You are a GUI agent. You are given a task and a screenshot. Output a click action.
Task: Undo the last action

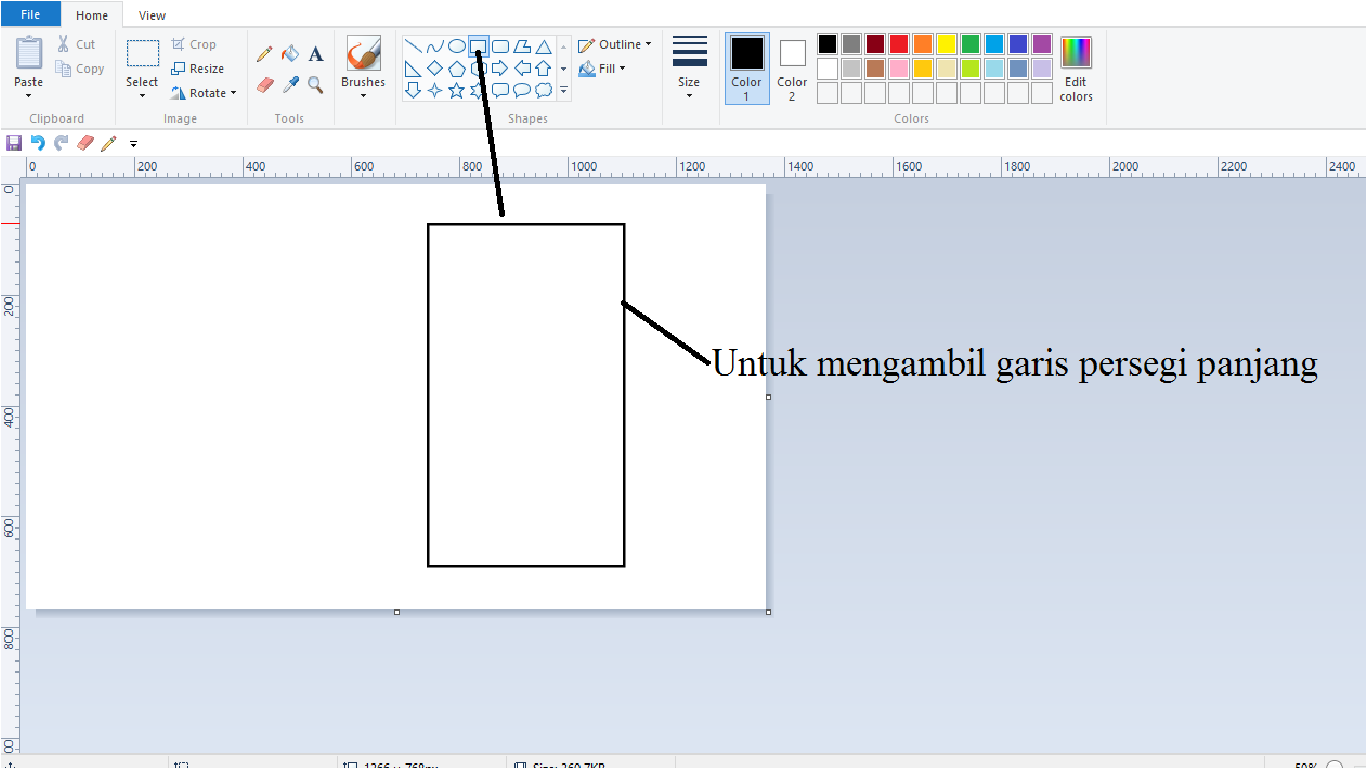pos(37,143)
